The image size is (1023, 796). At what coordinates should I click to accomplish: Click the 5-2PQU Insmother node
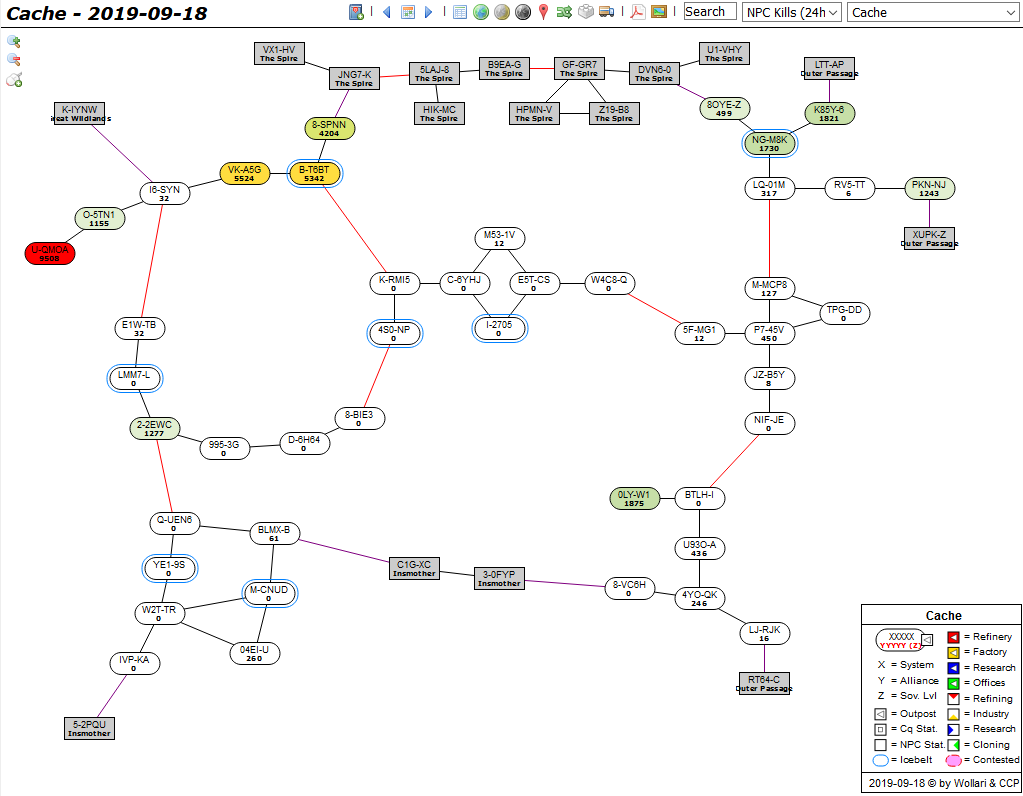click(89, 728)
